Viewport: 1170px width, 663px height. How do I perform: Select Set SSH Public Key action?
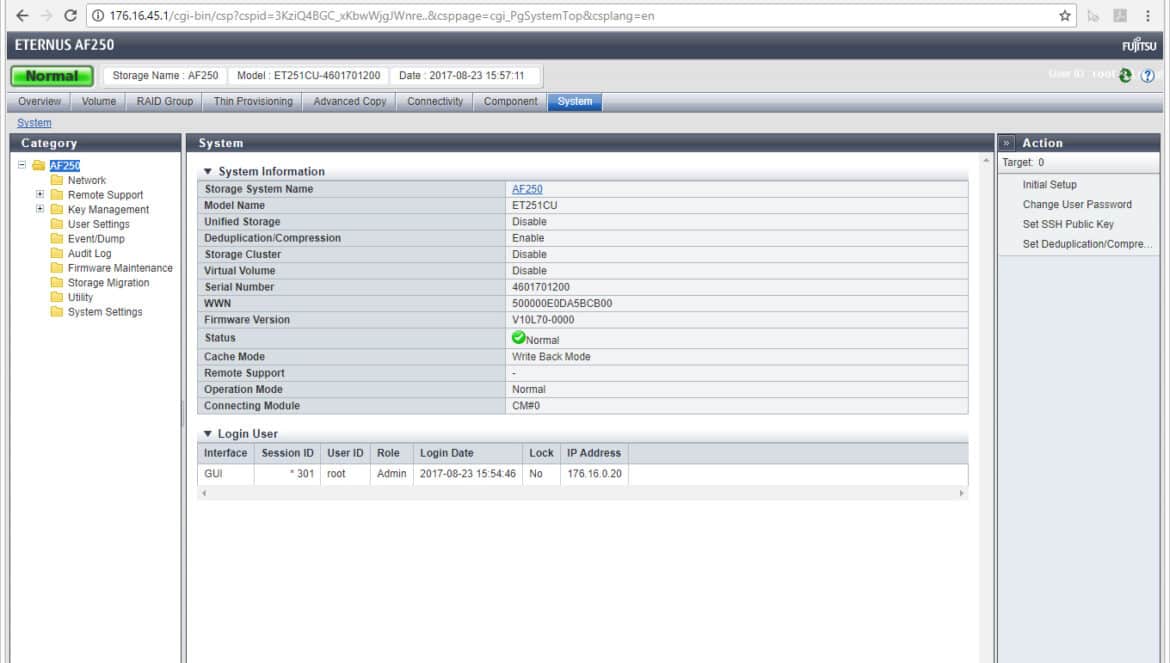(1068, 224)
